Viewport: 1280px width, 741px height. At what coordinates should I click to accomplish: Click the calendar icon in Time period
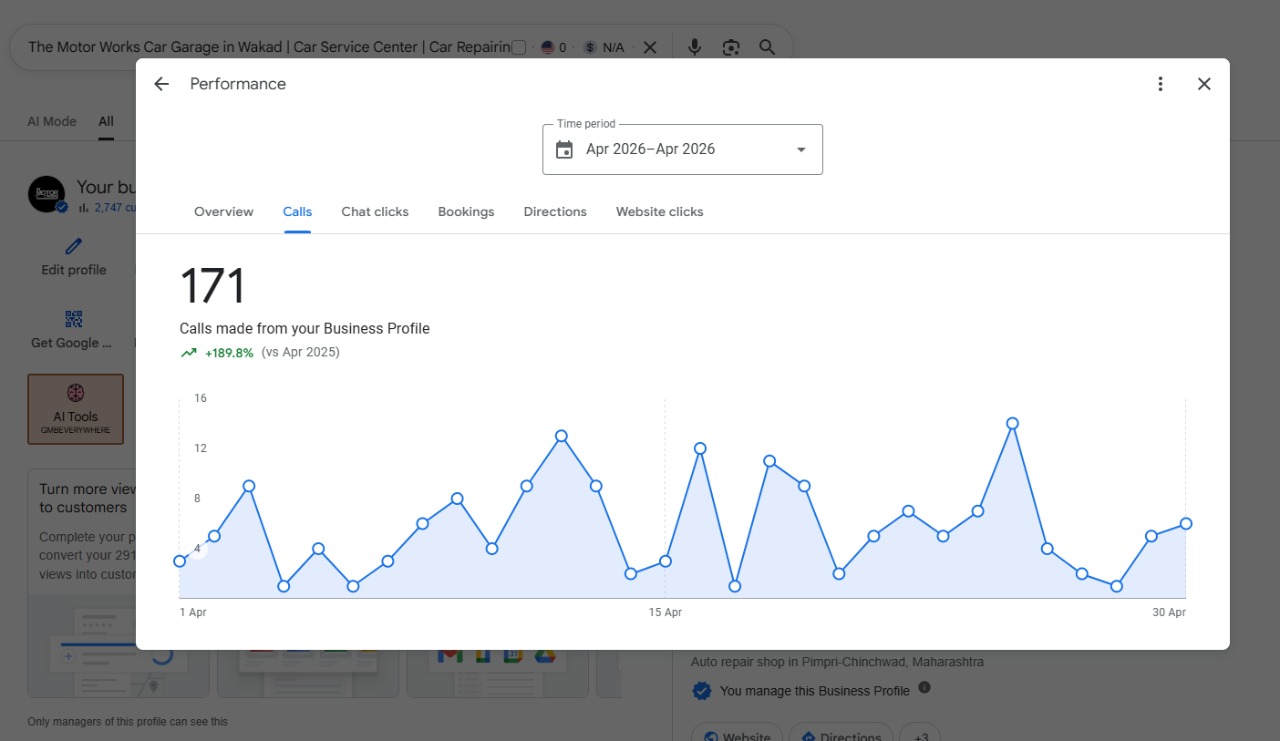pos(564,149)
